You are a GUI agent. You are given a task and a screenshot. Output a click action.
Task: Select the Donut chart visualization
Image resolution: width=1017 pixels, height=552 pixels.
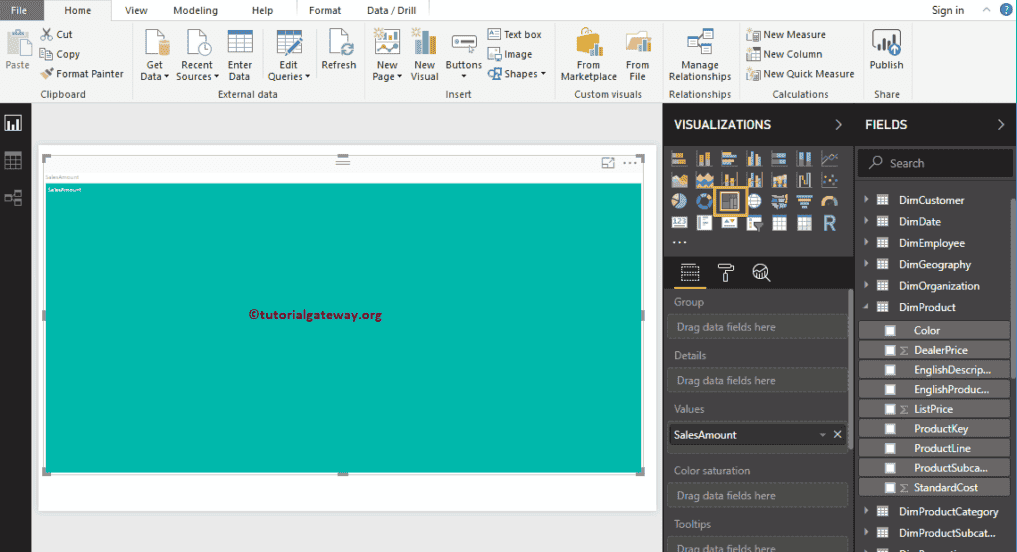705,201
